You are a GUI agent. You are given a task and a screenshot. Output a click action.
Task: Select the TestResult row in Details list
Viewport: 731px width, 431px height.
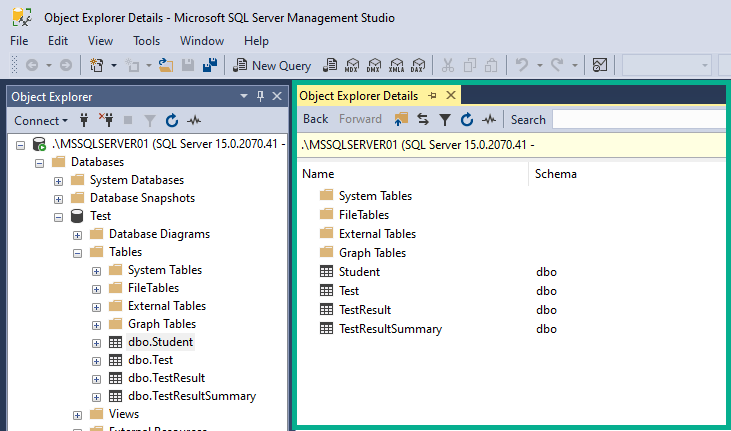tap(365, 310)
